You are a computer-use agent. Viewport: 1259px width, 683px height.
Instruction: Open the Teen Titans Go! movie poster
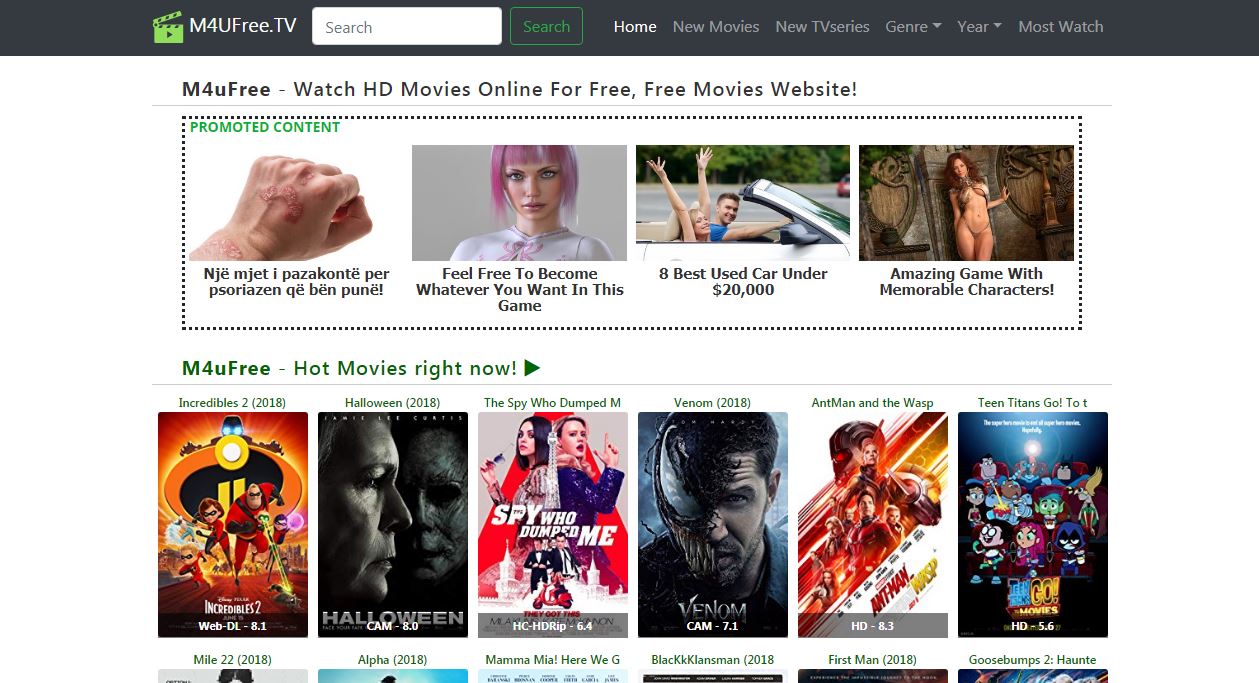(x=1033, y=525)
